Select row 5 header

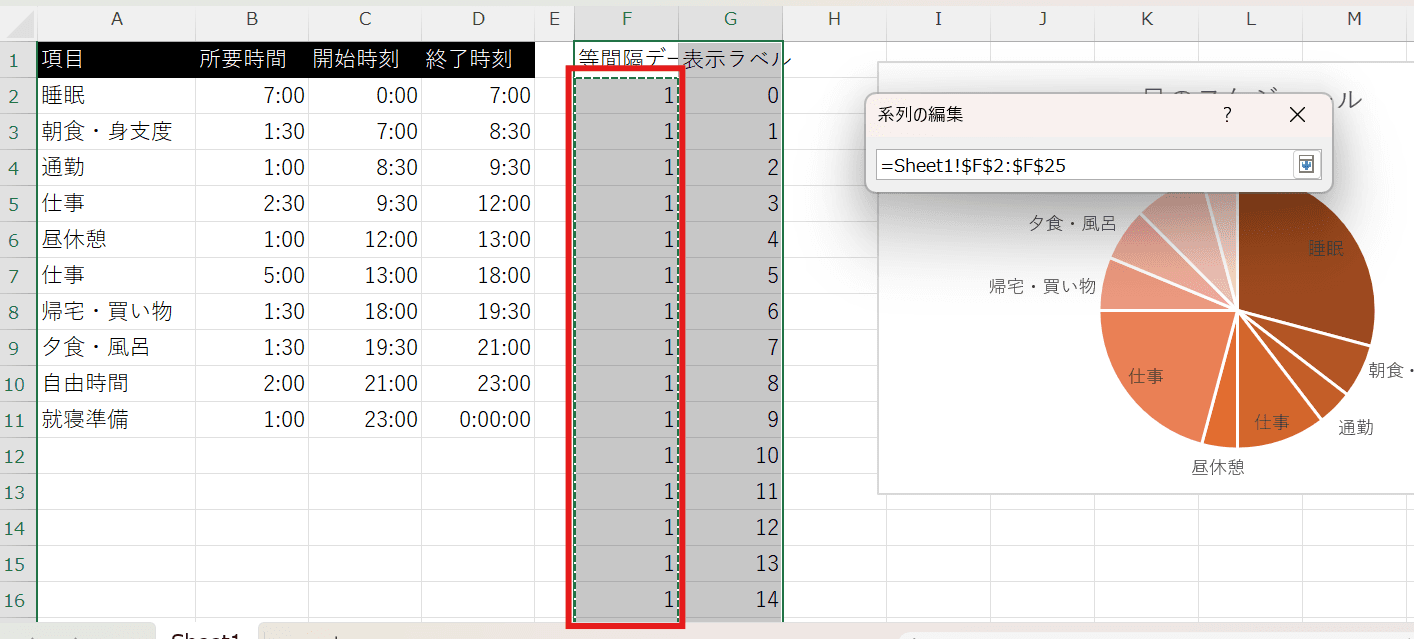14,204
